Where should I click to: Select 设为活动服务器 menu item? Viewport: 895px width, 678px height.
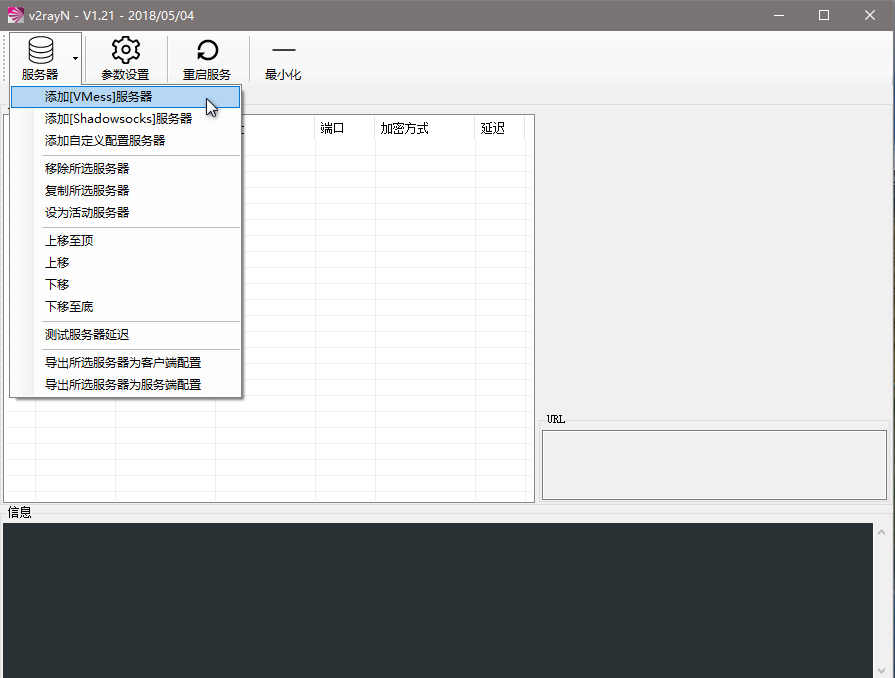(126, 213)
